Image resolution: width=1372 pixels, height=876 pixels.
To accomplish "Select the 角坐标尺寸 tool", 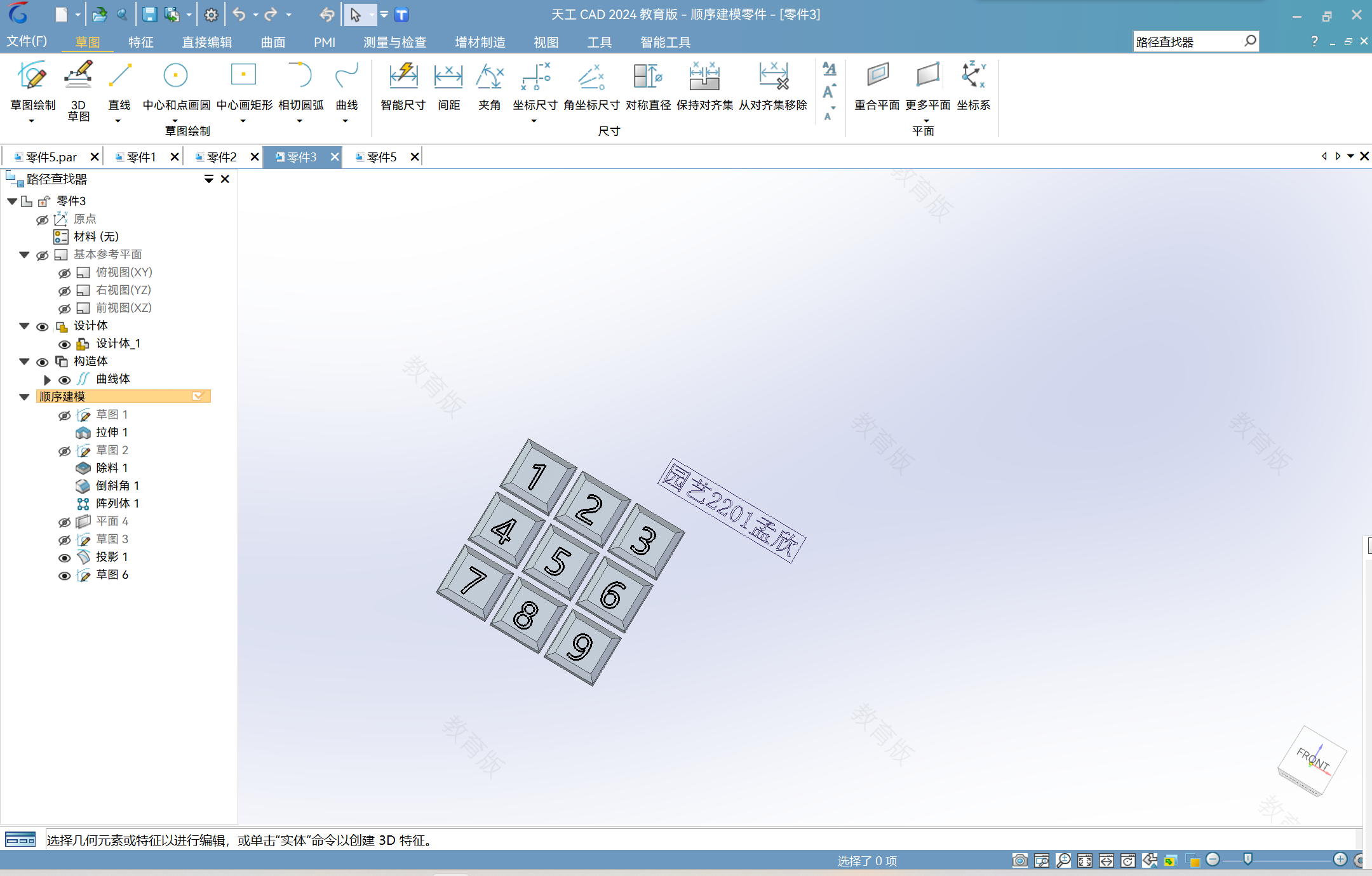I will 591,86.
